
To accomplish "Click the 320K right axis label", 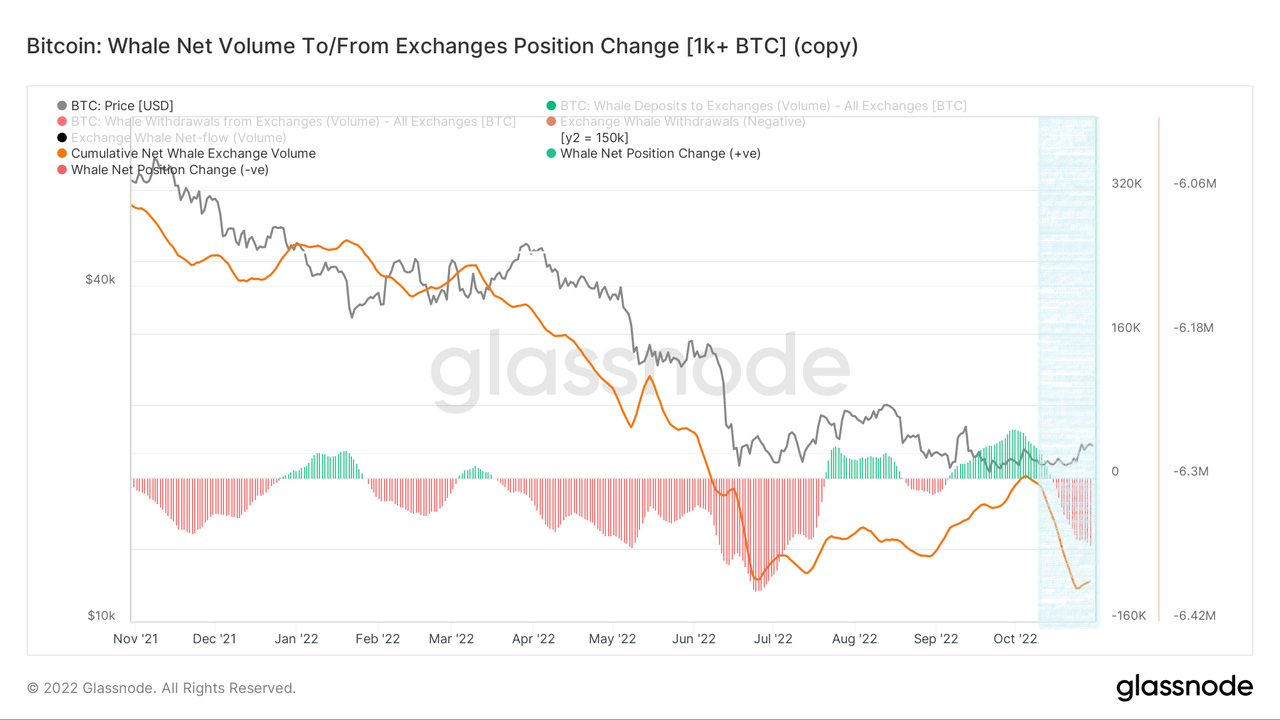I will click(x=1126, y=184).
